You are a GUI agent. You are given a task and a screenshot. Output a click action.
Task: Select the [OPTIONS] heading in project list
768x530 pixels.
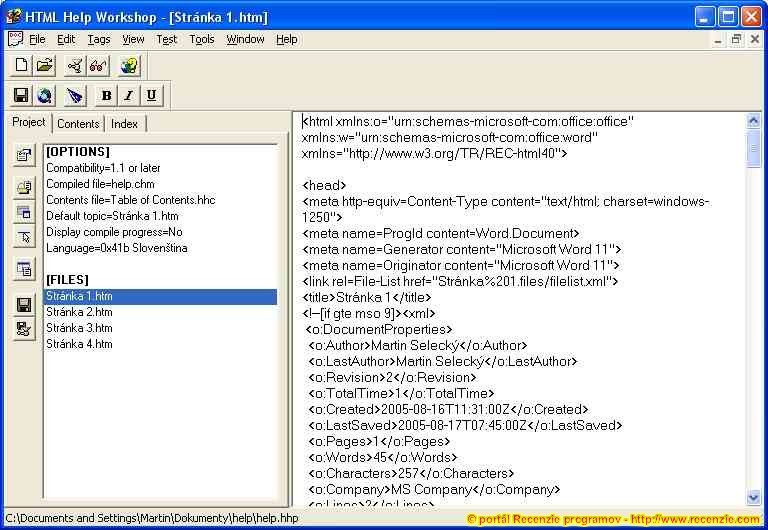78,152
